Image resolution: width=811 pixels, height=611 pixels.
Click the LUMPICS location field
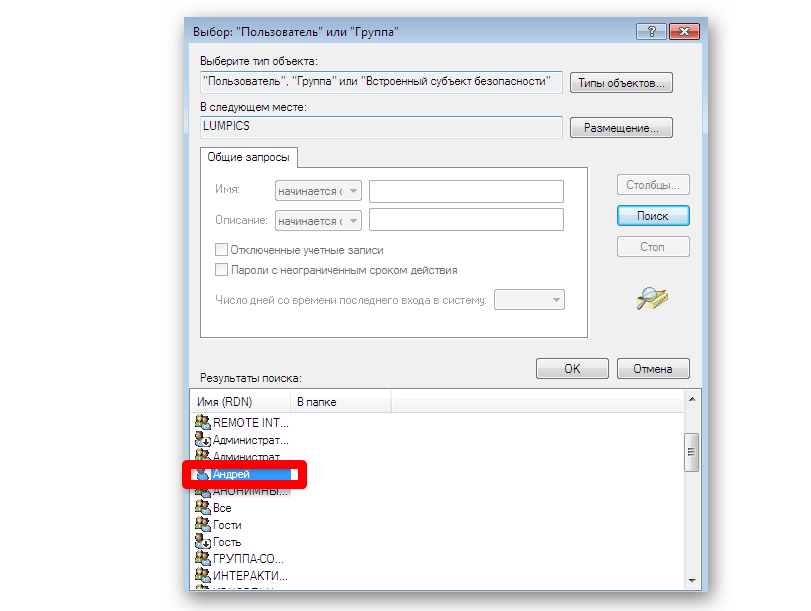pos(381,127)
